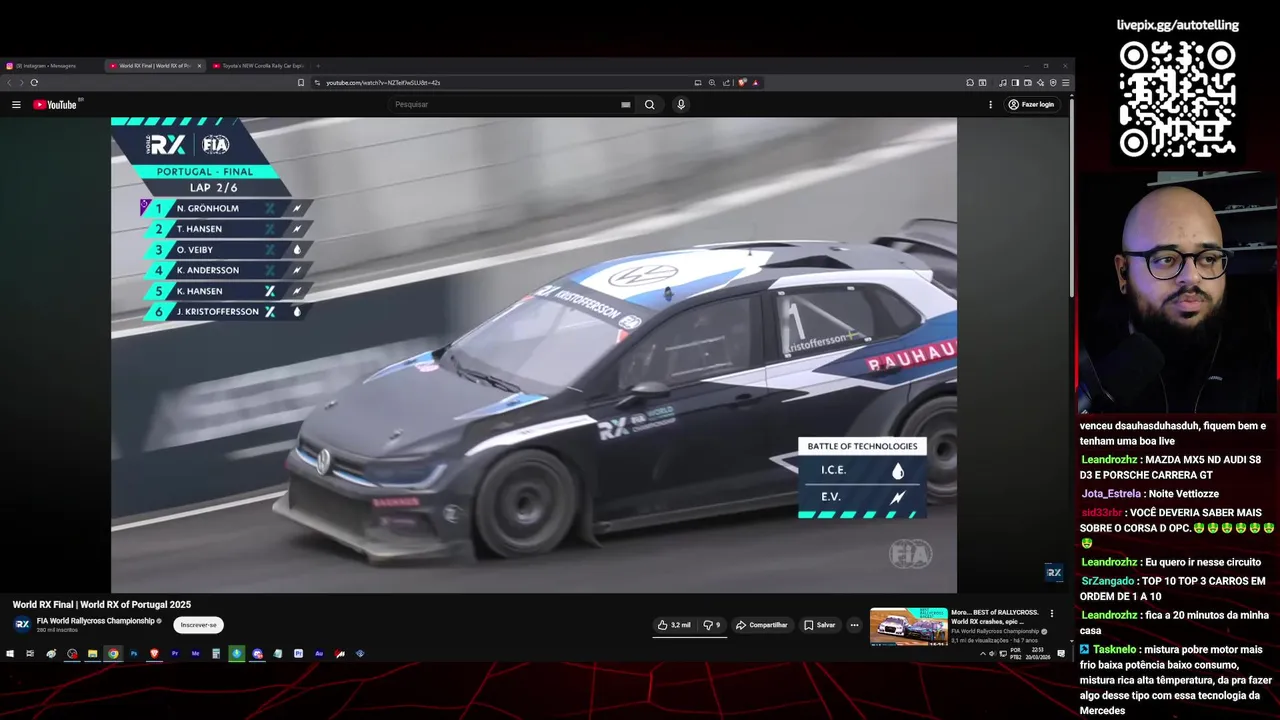Click the Fazer login button

tap(1031, 104)
